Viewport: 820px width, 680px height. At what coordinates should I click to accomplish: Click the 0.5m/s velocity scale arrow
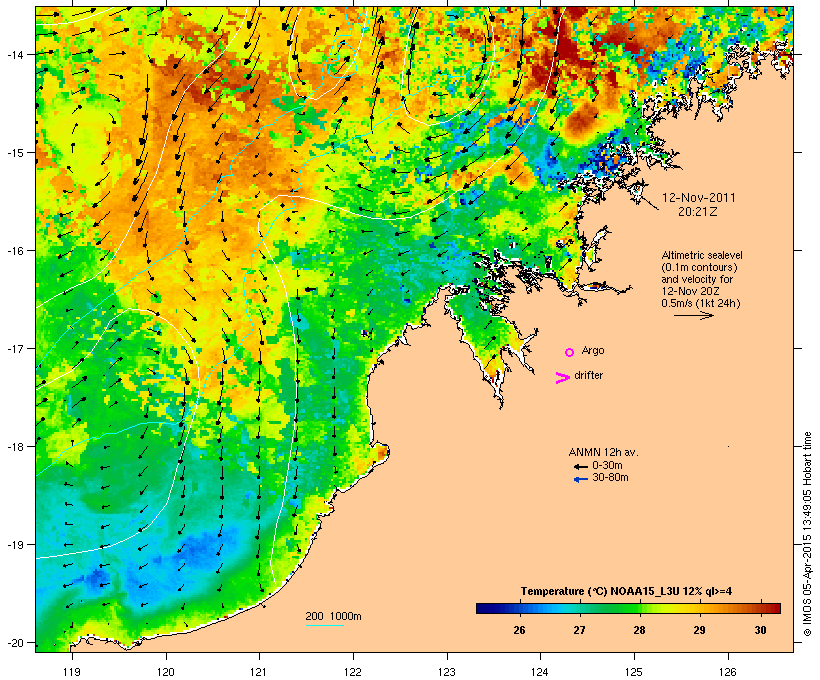point(693,315)
